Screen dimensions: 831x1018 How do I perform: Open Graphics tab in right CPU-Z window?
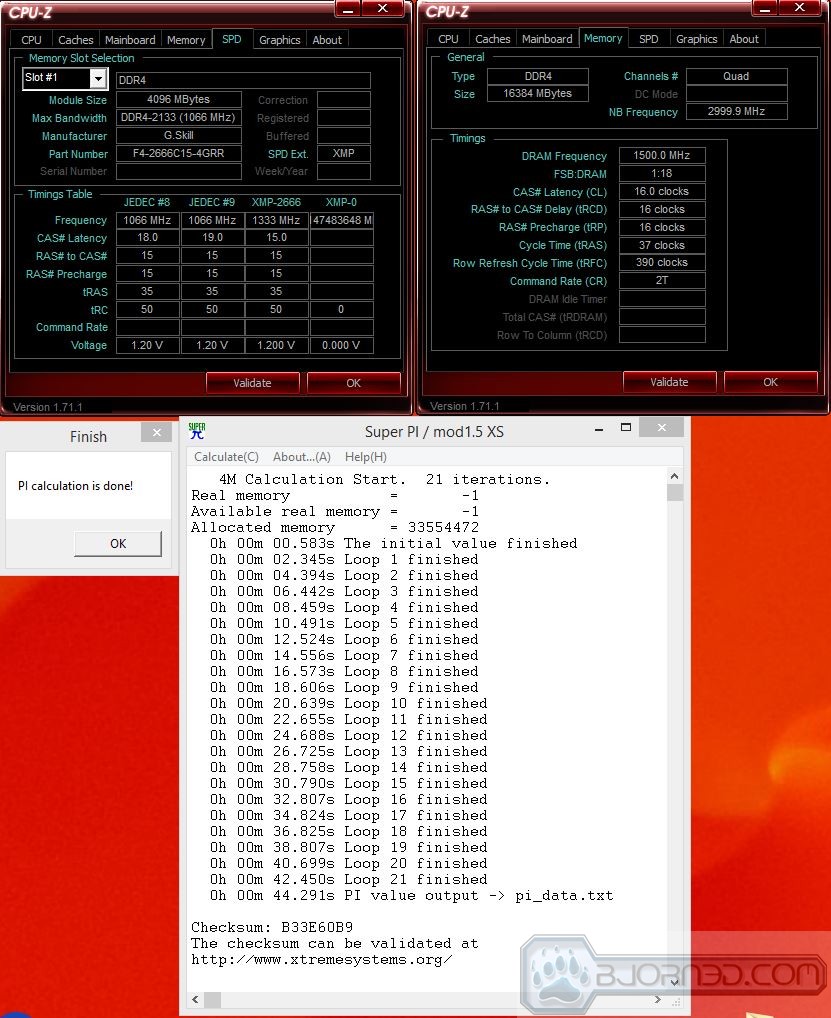point(696,39)
